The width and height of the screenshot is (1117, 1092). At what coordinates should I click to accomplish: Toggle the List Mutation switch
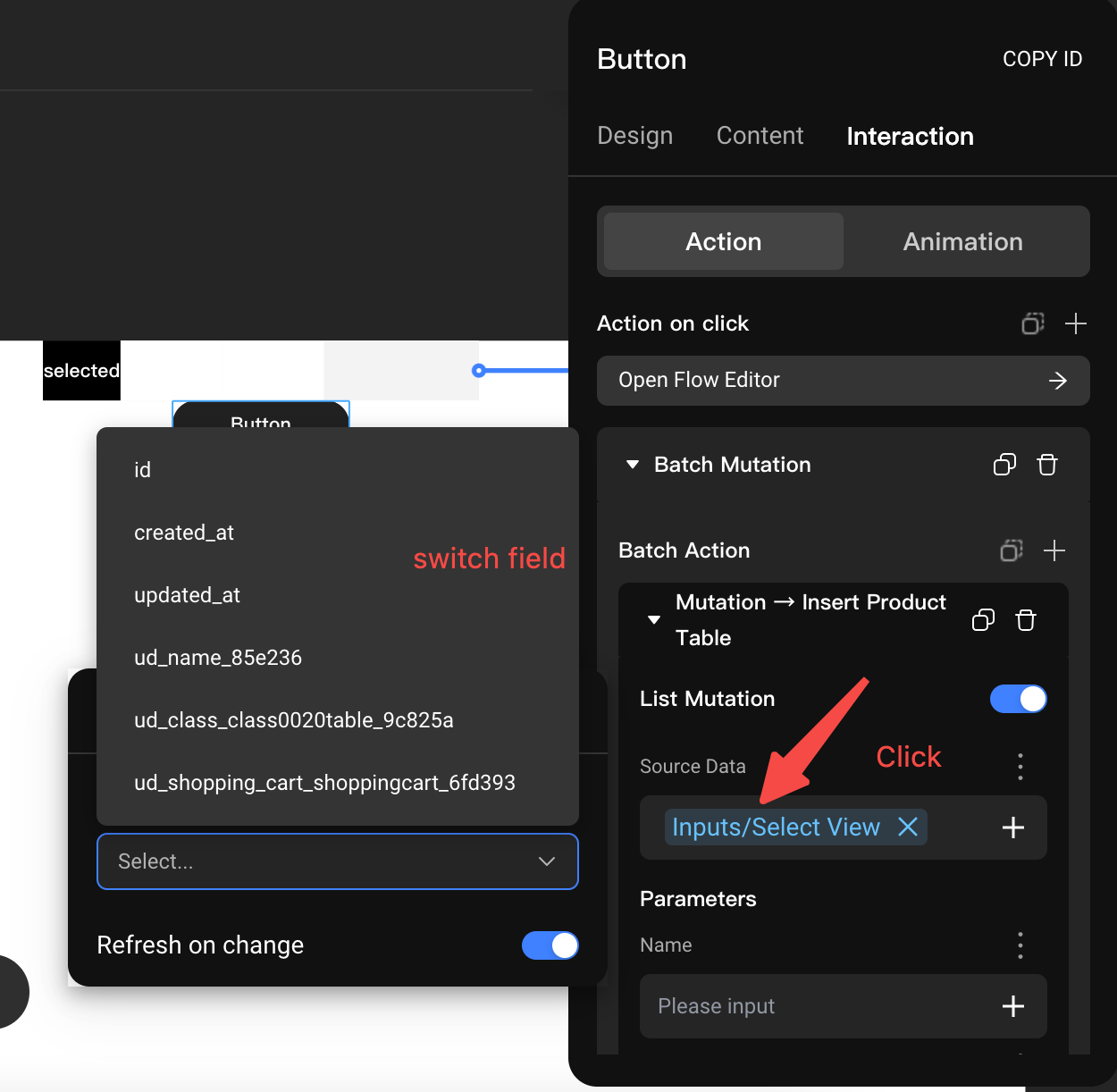tap(1019, 699)
